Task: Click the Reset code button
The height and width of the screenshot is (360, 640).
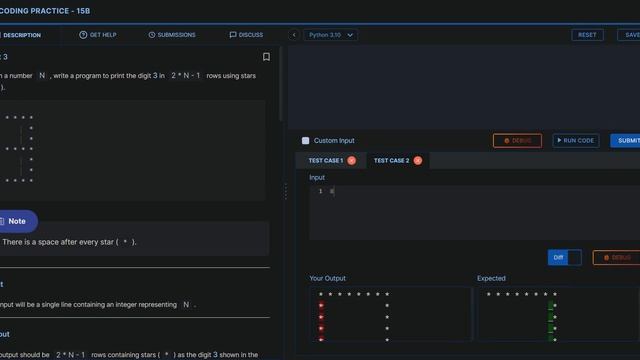Action: (587, 35)
